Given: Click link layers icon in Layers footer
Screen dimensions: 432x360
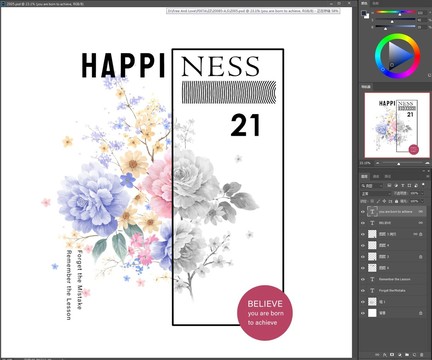Looking at the screenshot, I should coord(377,355).
